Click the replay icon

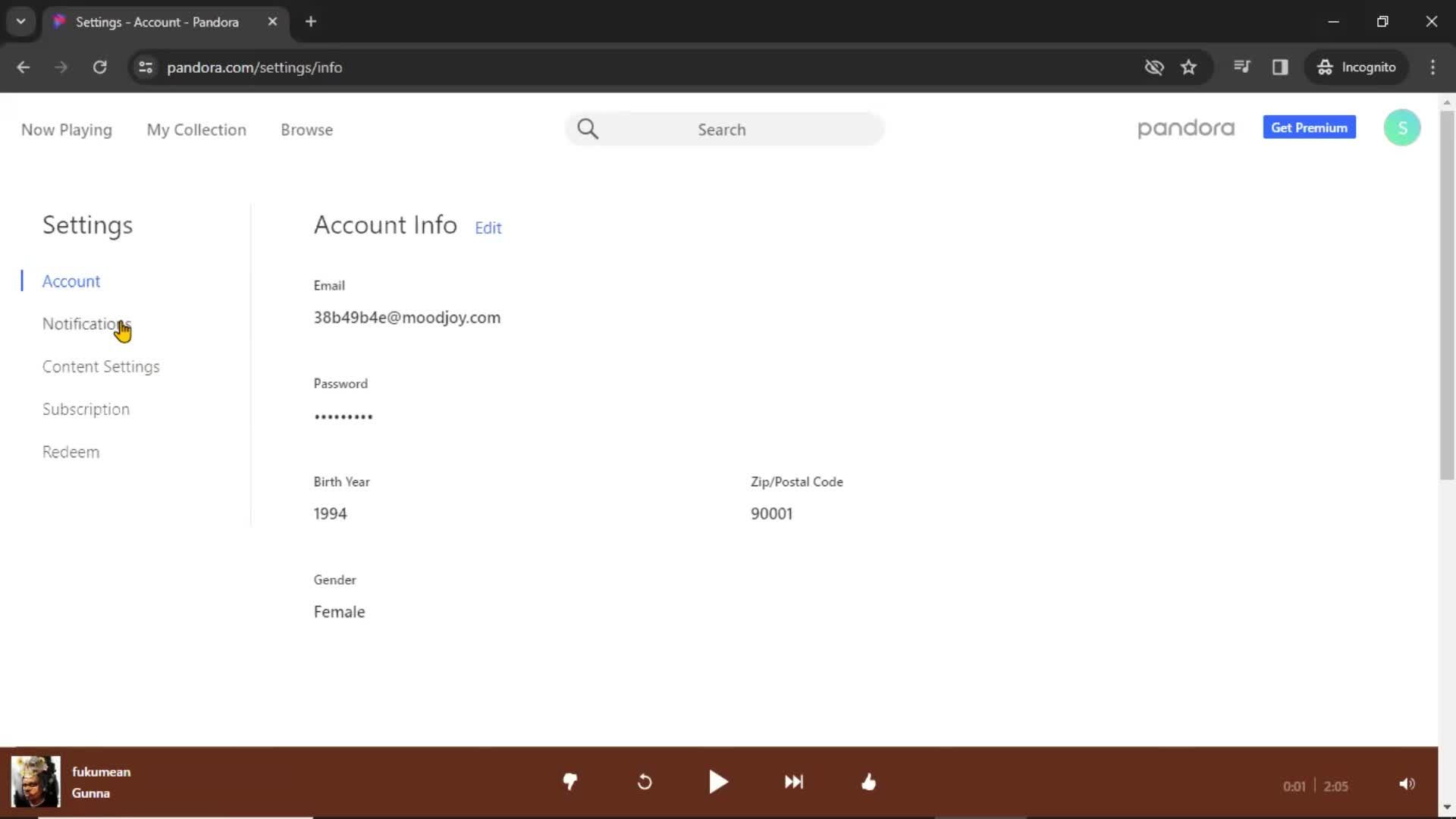tap(645, 783)
